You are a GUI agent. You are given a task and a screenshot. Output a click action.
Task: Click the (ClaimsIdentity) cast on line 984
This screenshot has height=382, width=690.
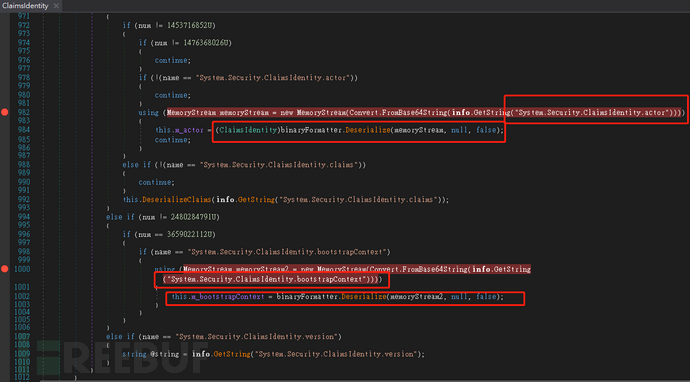click(248, 130)
